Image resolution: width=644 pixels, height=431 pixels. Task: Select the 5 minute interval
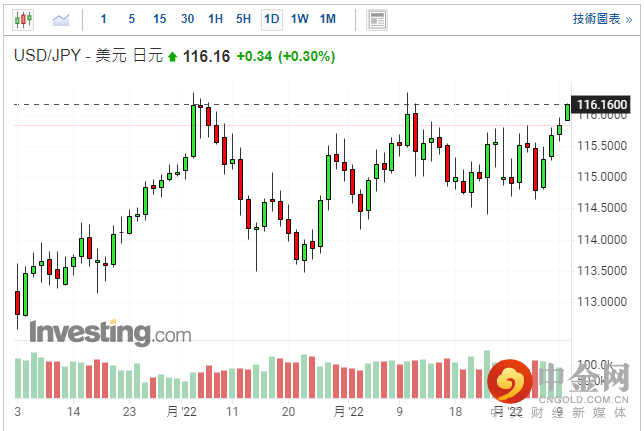point(131,19)
